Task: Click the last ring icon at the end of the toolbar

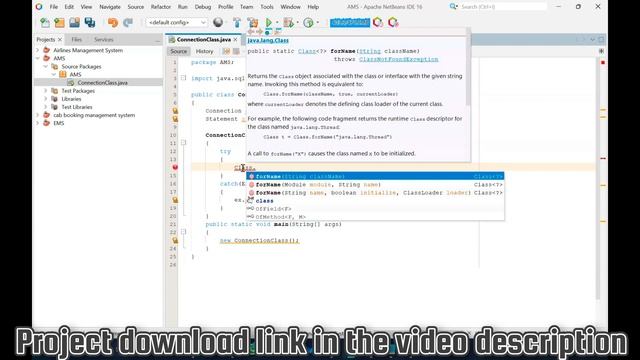Action: (393, 22)
